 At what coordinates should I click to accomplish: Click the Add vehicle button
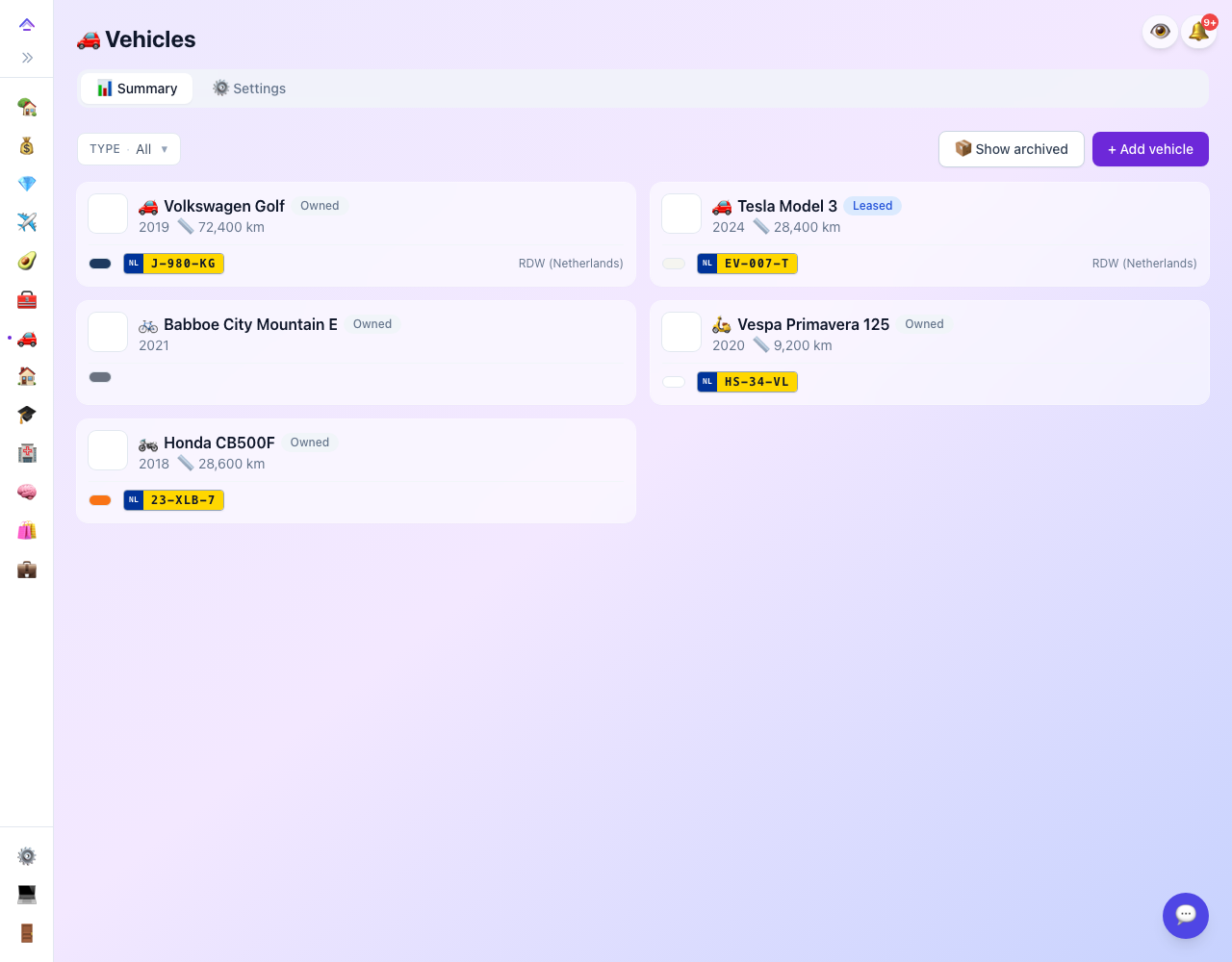point(1150,149)
